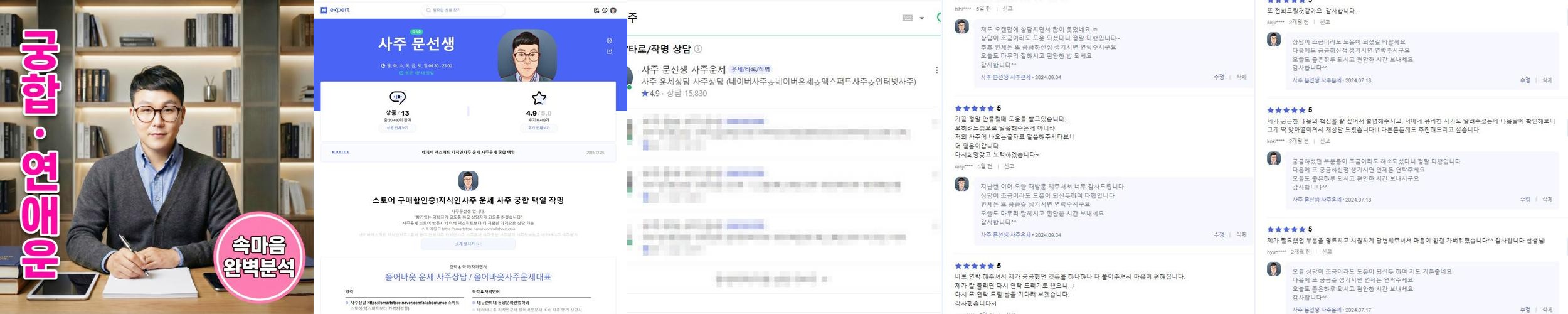
Task: Click the 운세/타로/작명 category tag
Action: pos(751,69)
